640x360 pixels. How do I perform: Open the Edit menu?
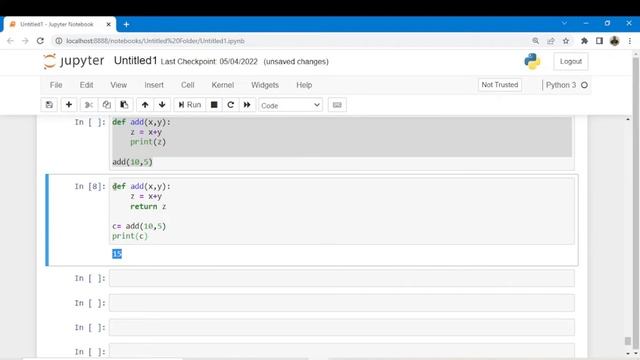(x=86, y=85)
